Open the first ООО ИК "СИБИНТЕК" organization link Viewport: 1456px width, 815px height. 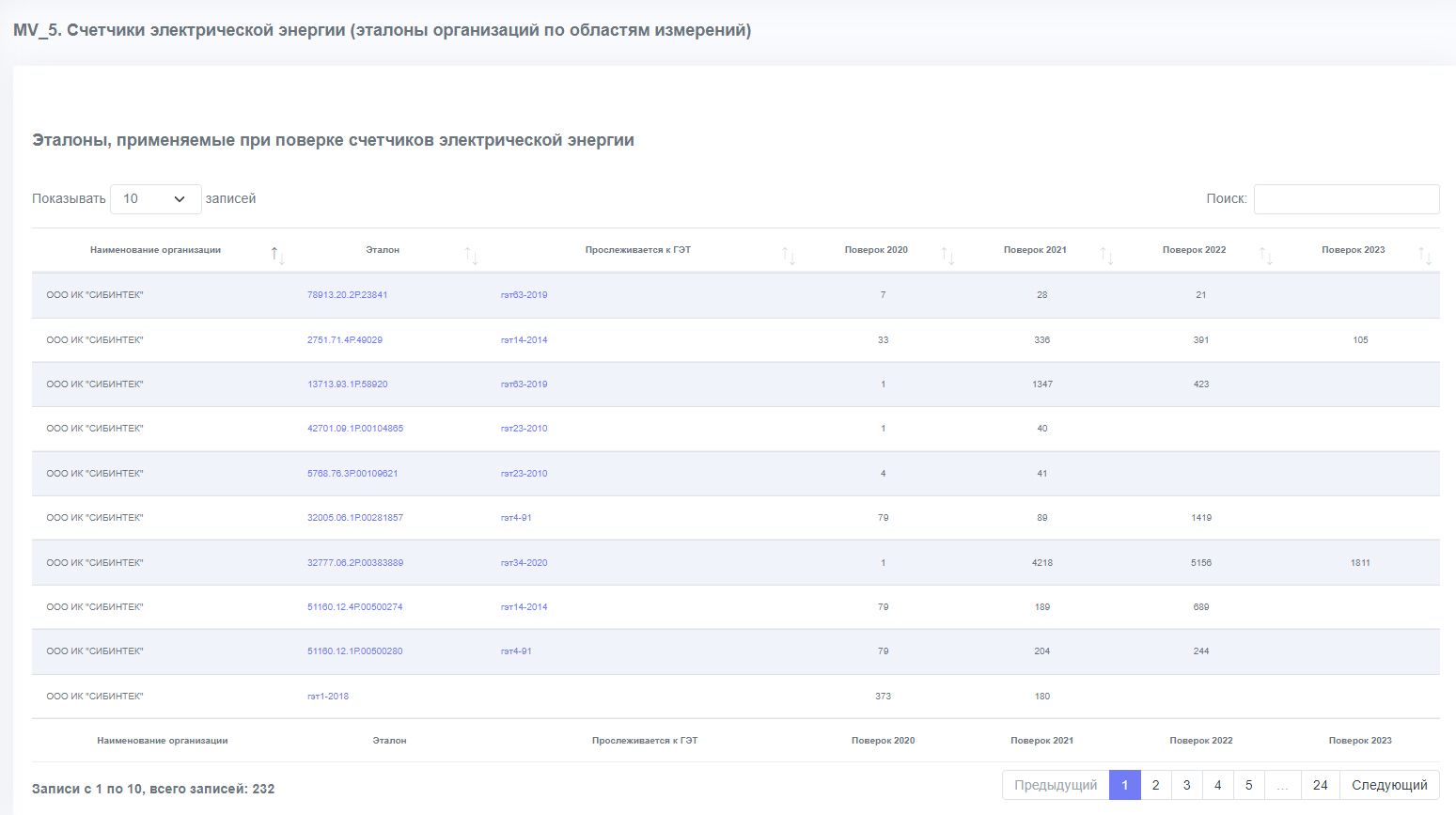point(95,295)
